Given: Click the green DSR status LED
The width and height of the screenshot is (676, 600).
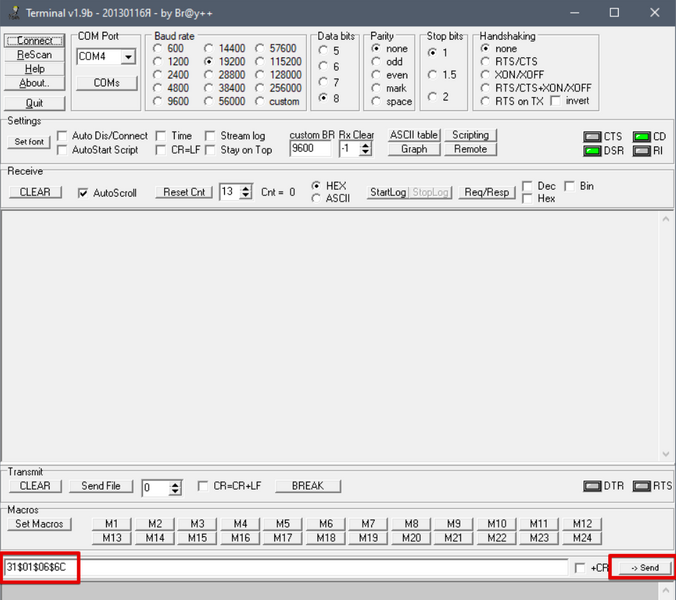Looking at the screenshot, I should coord(592,151).
